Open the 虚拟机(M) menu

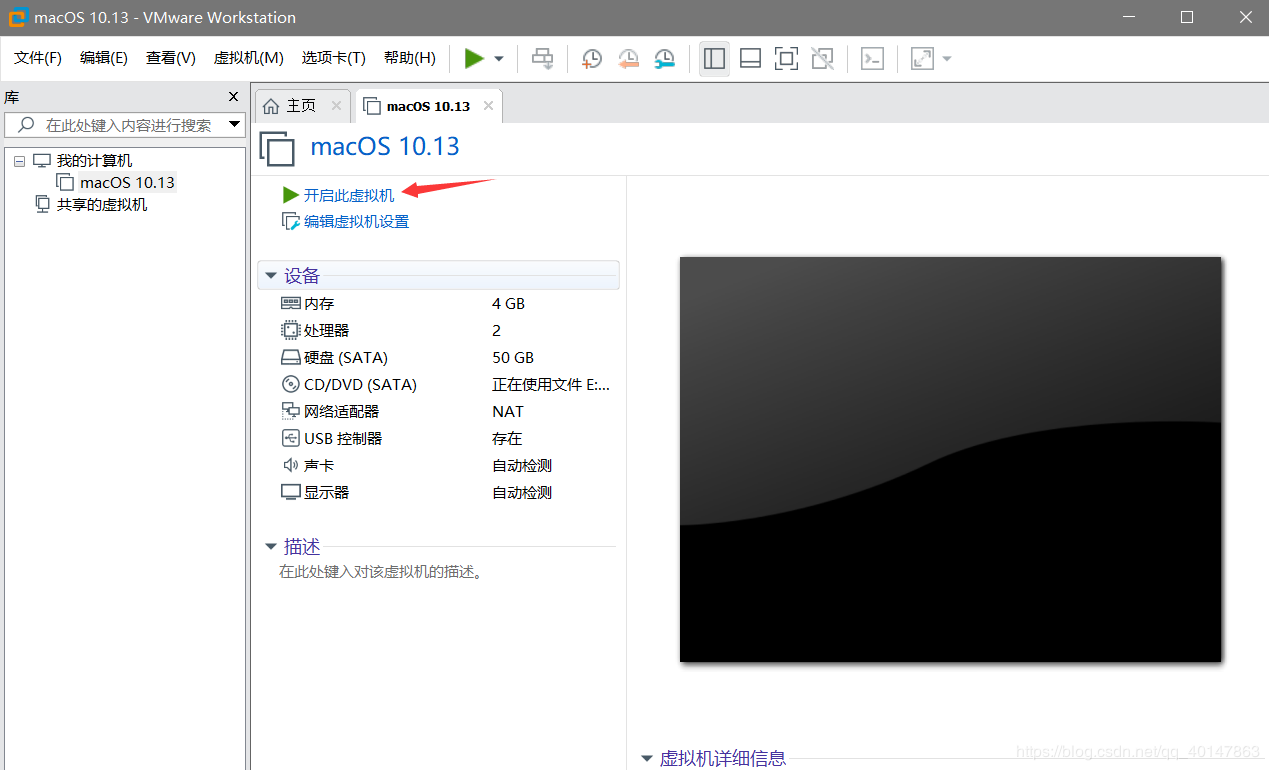(248, 58)
